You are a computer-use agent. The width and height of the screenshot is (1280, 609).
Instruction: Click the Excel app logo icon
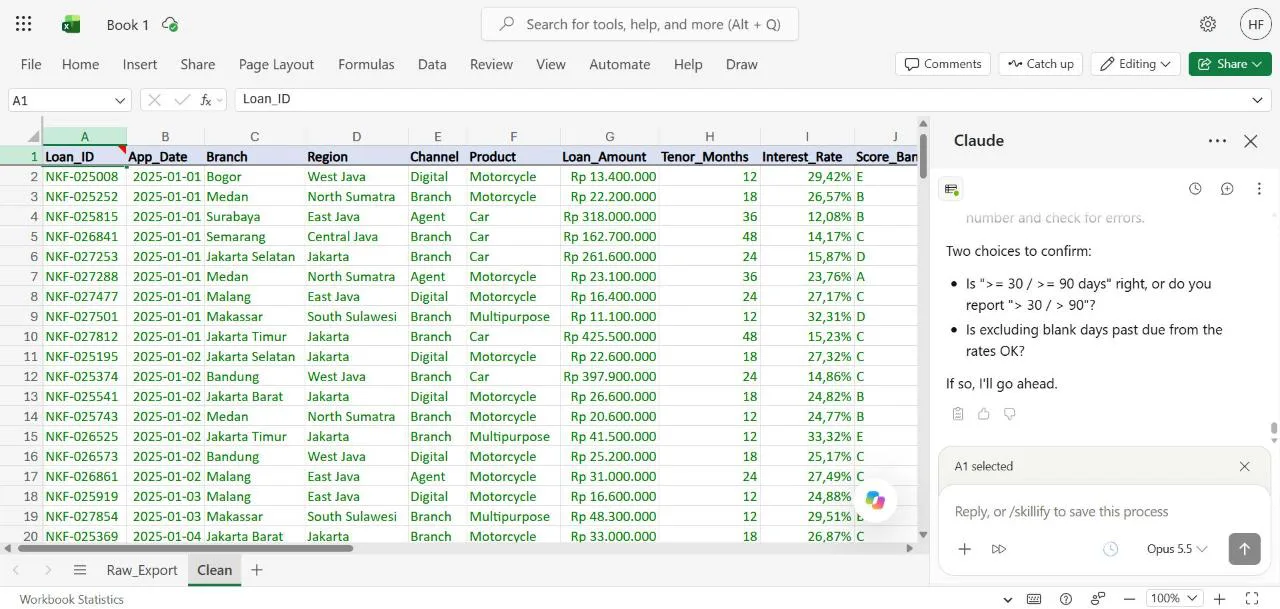point(71,24)
